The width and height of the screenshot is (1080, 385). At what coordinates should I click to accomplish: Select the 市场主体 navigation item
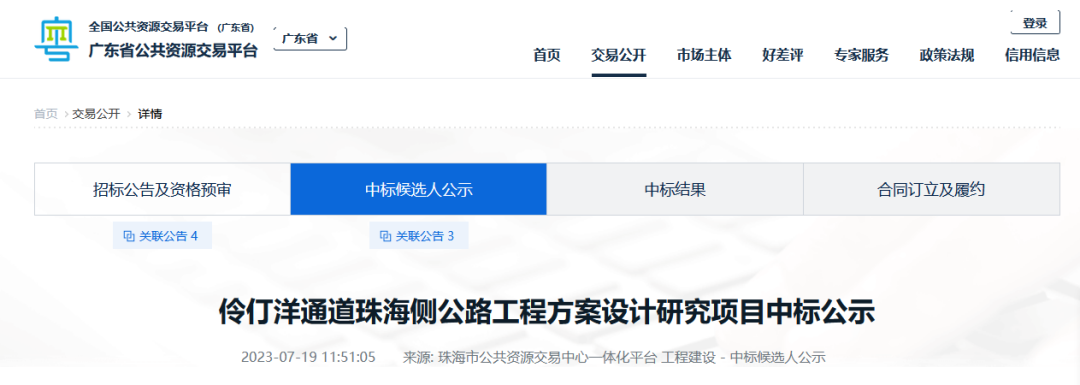click(x=704, y=56)
